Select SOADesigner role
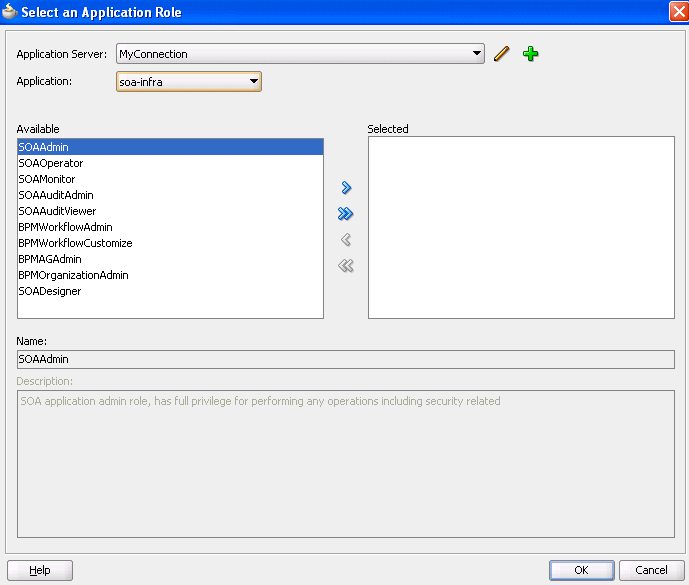Viewport: 689px width, 585px height. tap(170, 291)
